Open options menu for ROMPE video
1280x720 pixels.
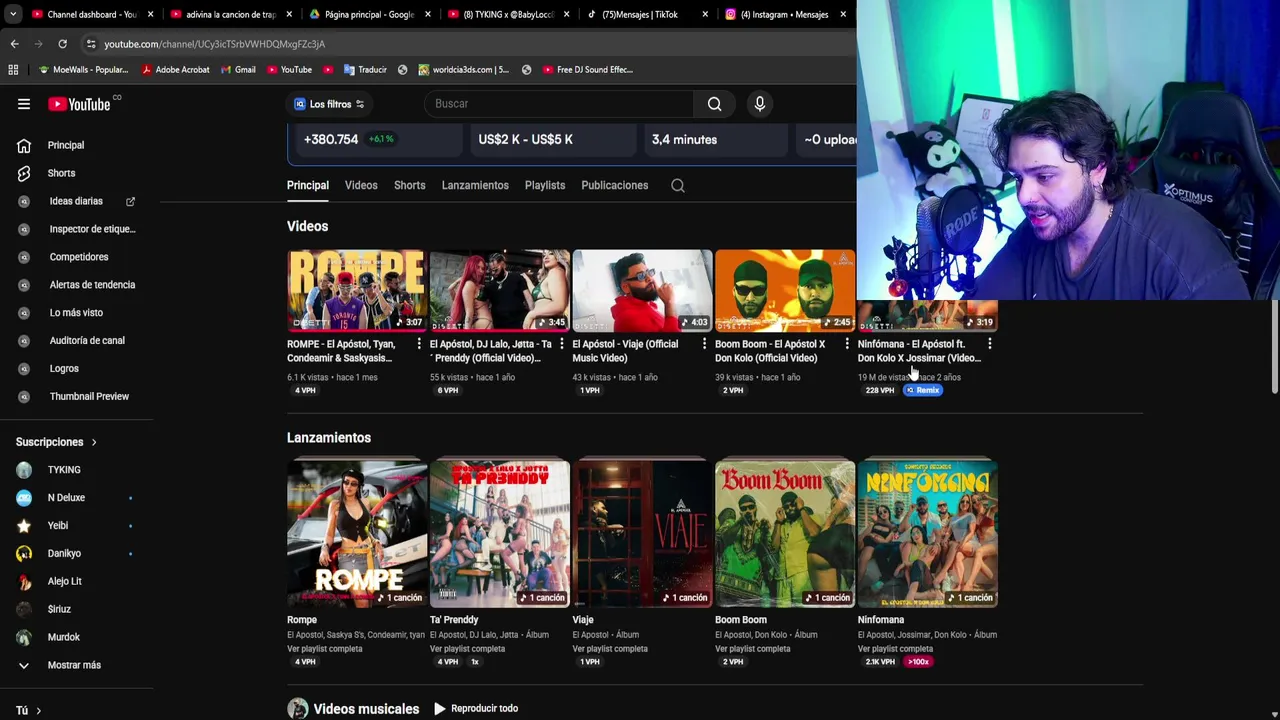[419, 344]
